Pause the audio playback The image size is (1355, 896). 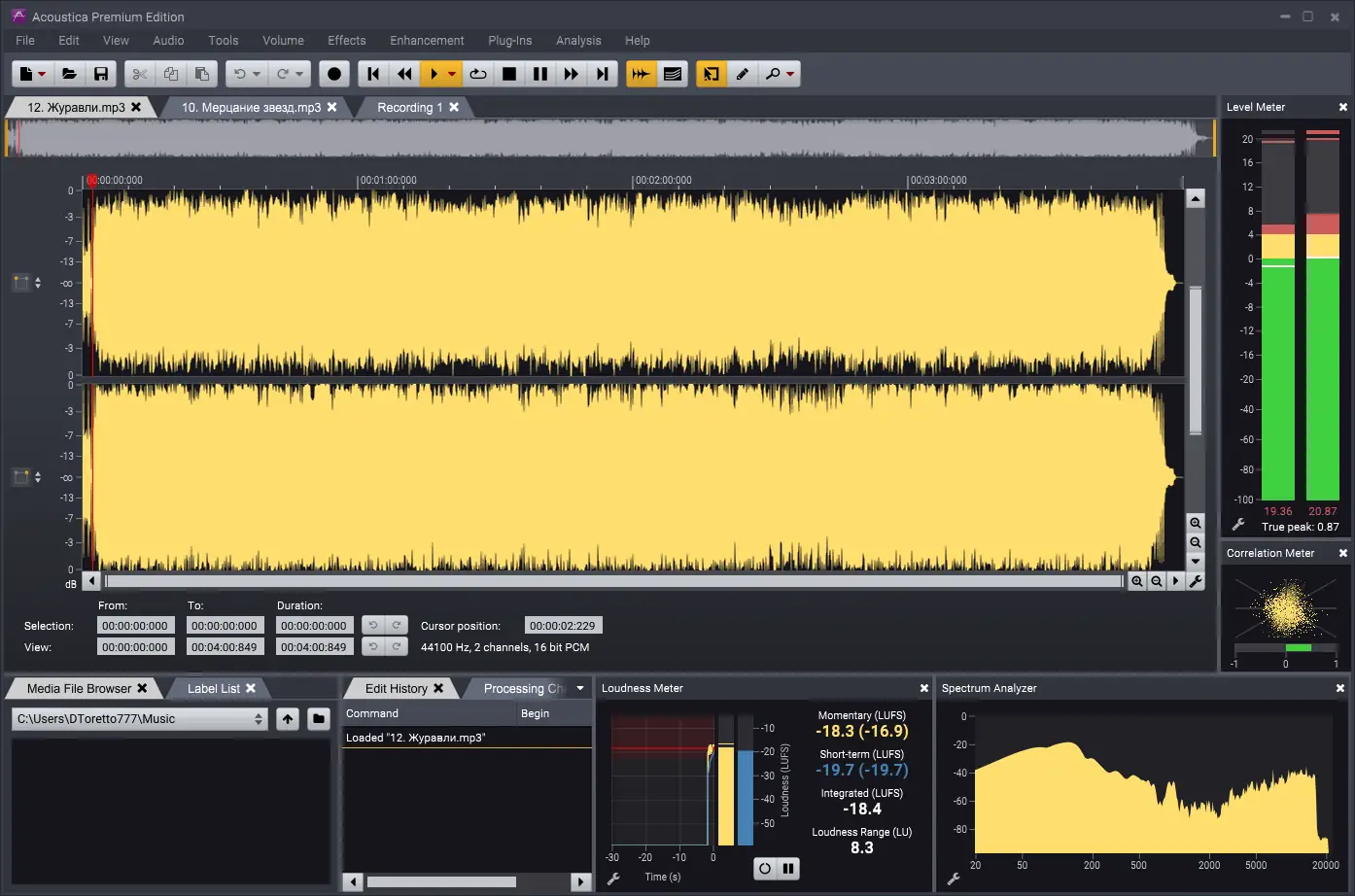pyautogui.click(x=540, y=74)
